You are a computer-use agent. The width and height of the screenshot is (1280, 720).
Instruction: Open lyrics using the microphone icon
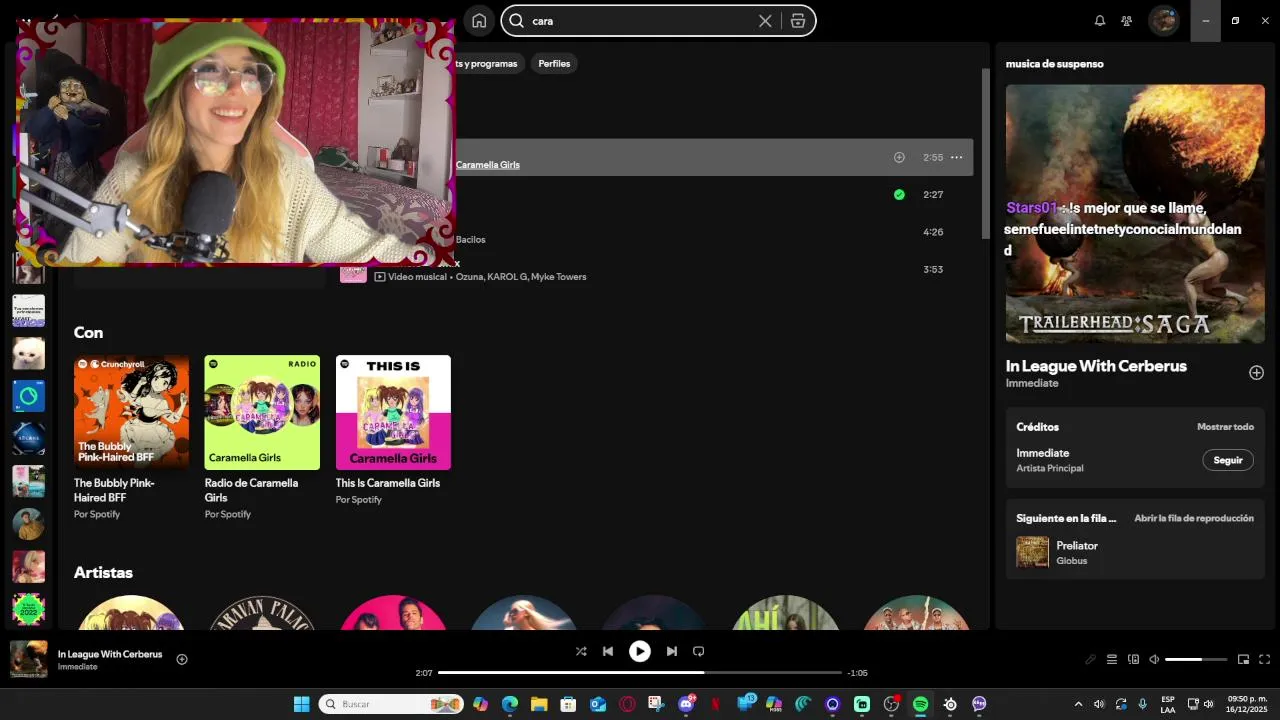pos(1091,659)
